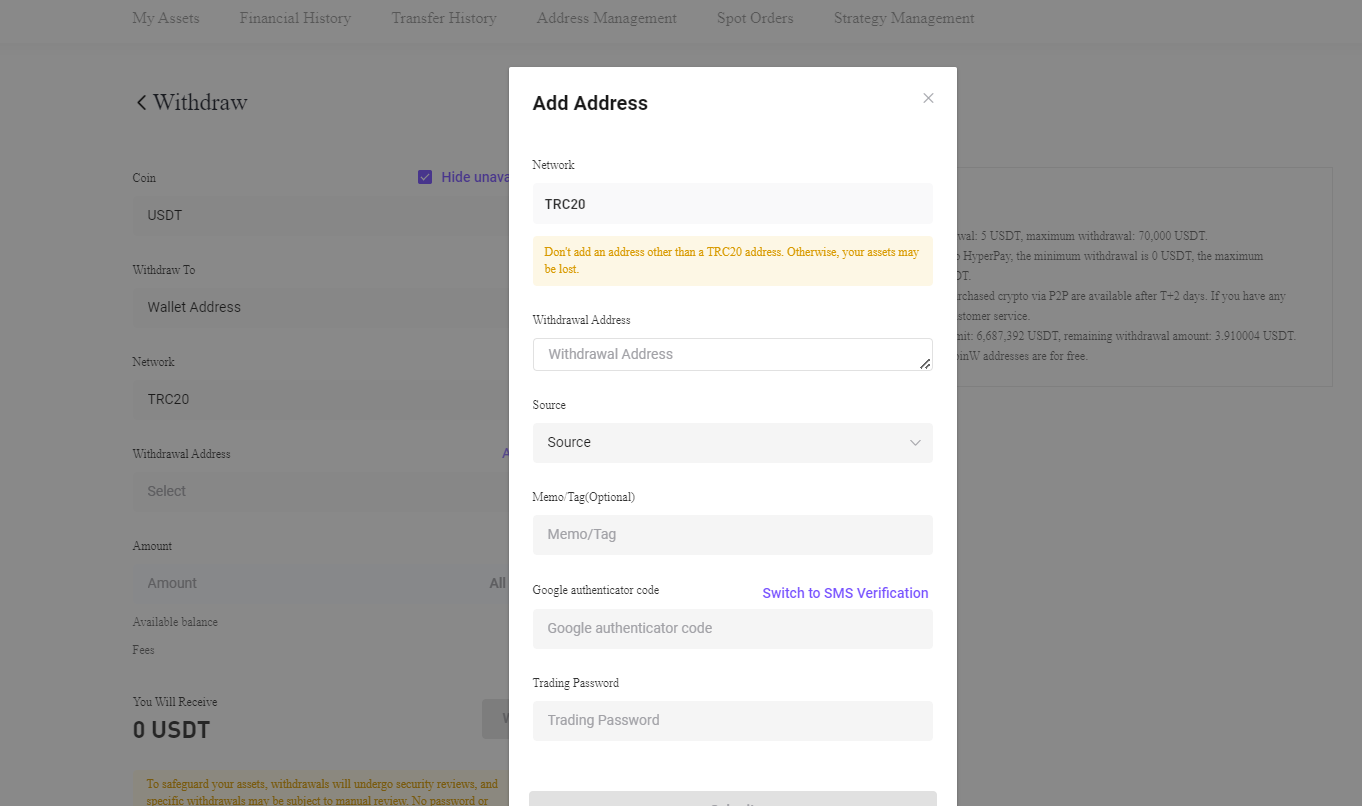Click the resize handle on Withdrawal Address textarea
The image size is (1362, 806).
point(925,365)
